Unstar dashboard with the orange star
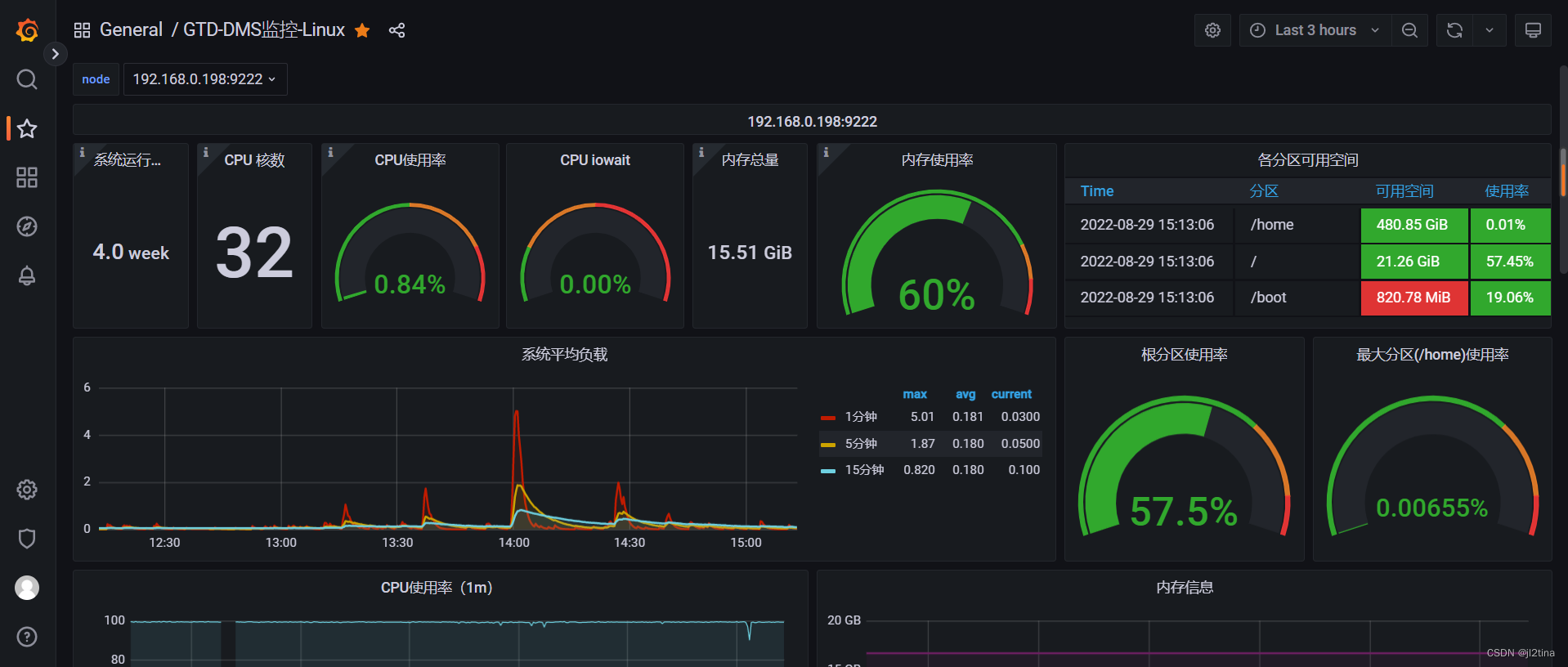The width and height of the screenshot is (1568, 667). point(362,30)
